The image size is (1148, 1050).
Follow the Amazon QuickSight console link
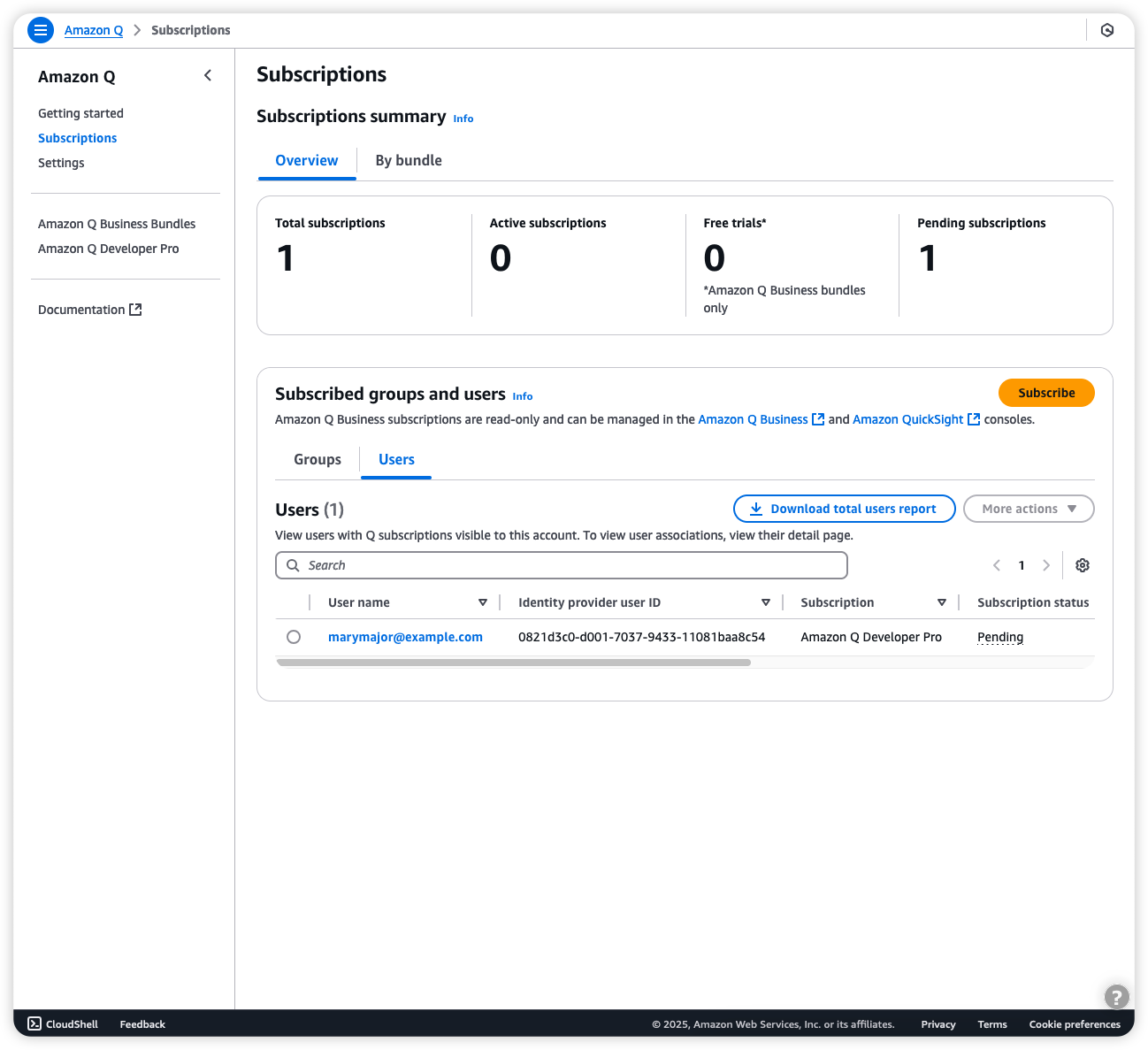(x=915, y=419)
